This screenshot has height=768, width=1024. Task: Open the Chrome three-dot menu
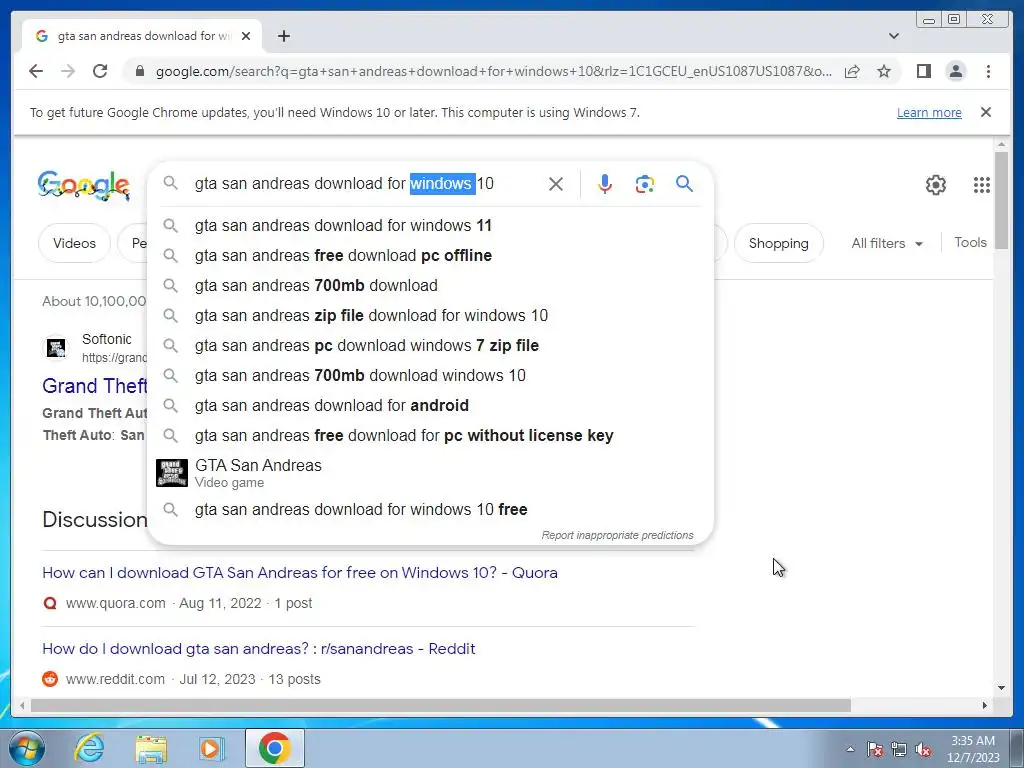pos(988,71)
